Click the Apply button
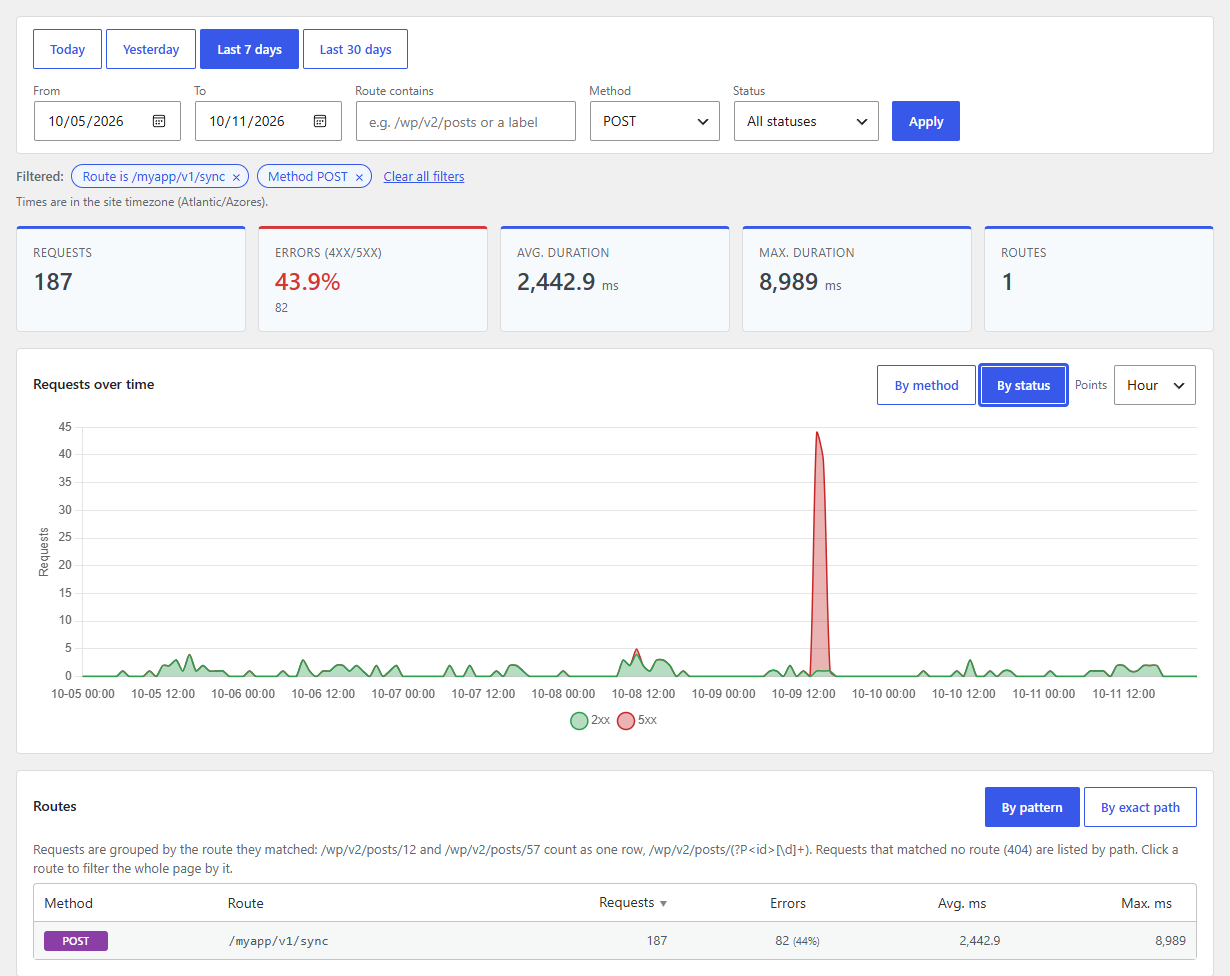 pos(926,121)
